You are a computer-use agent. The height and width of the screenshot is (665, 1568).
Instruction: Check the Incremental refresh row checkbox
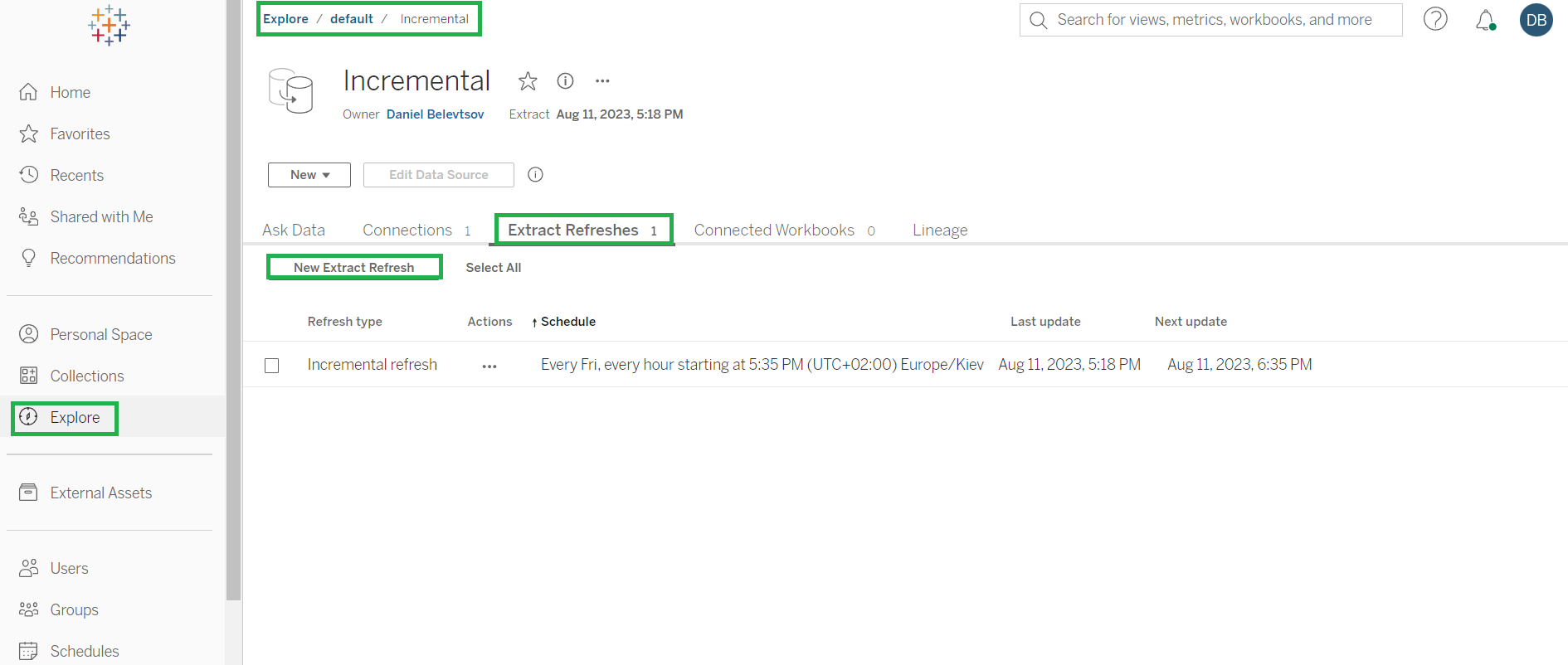(x=271, y=366)
